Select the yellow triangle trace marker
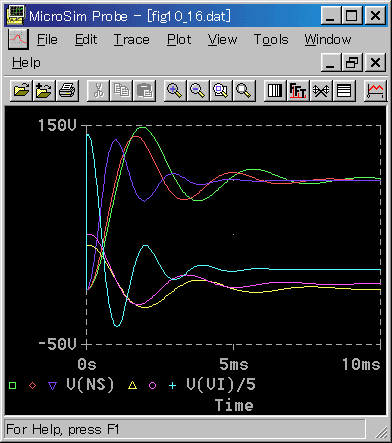The width and height of the screenshot is (392, 443). pyautogui.click(x=133, y=385)
